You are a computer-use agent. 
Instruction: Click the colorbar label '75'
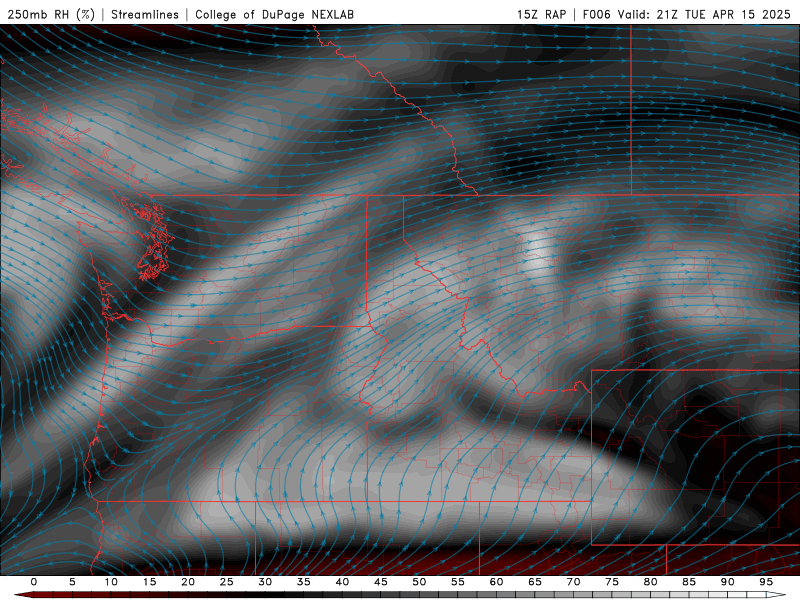[612, 582]
